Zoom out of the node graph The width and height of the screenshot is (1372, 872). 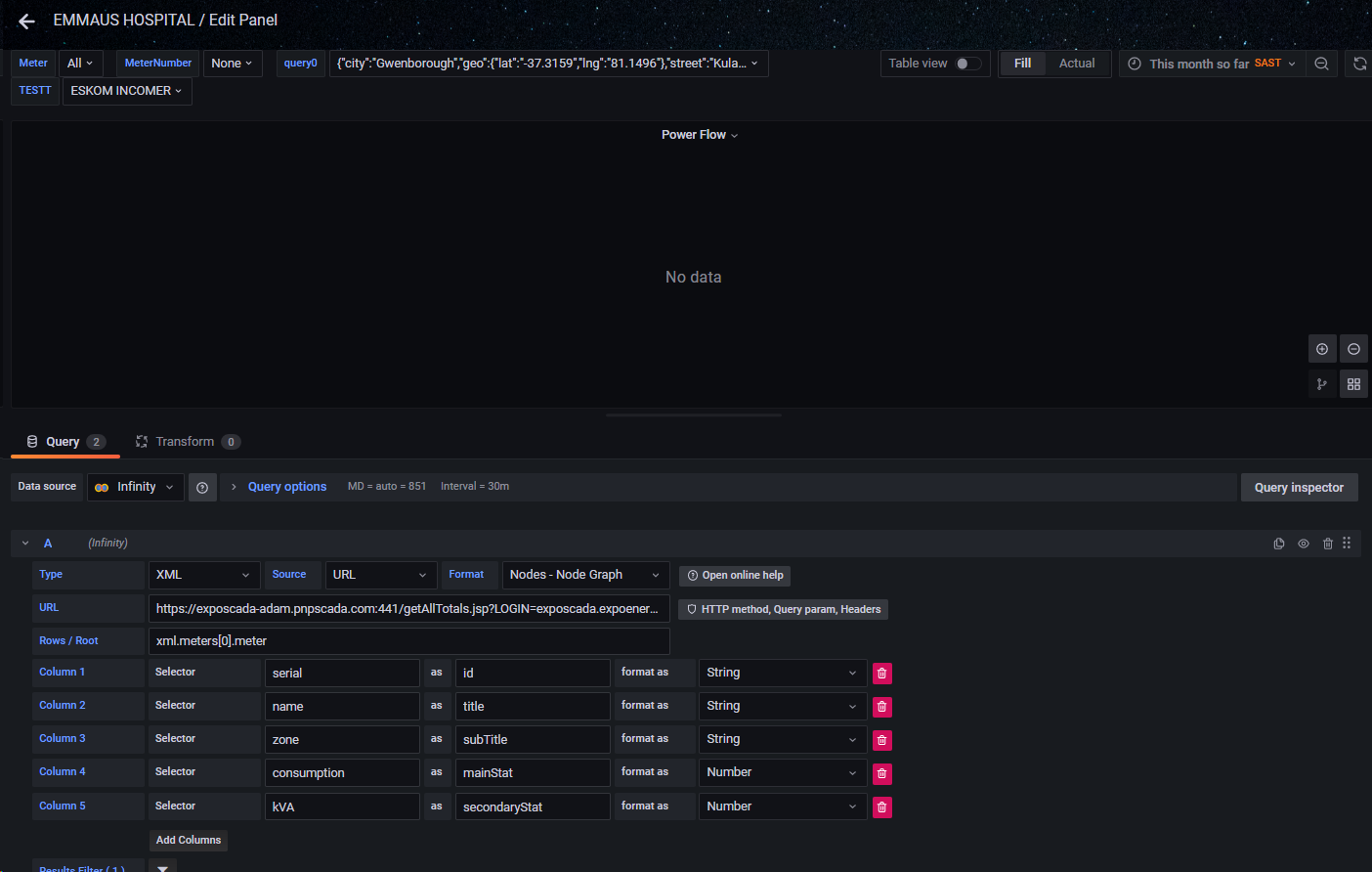tap(1353, 348)
